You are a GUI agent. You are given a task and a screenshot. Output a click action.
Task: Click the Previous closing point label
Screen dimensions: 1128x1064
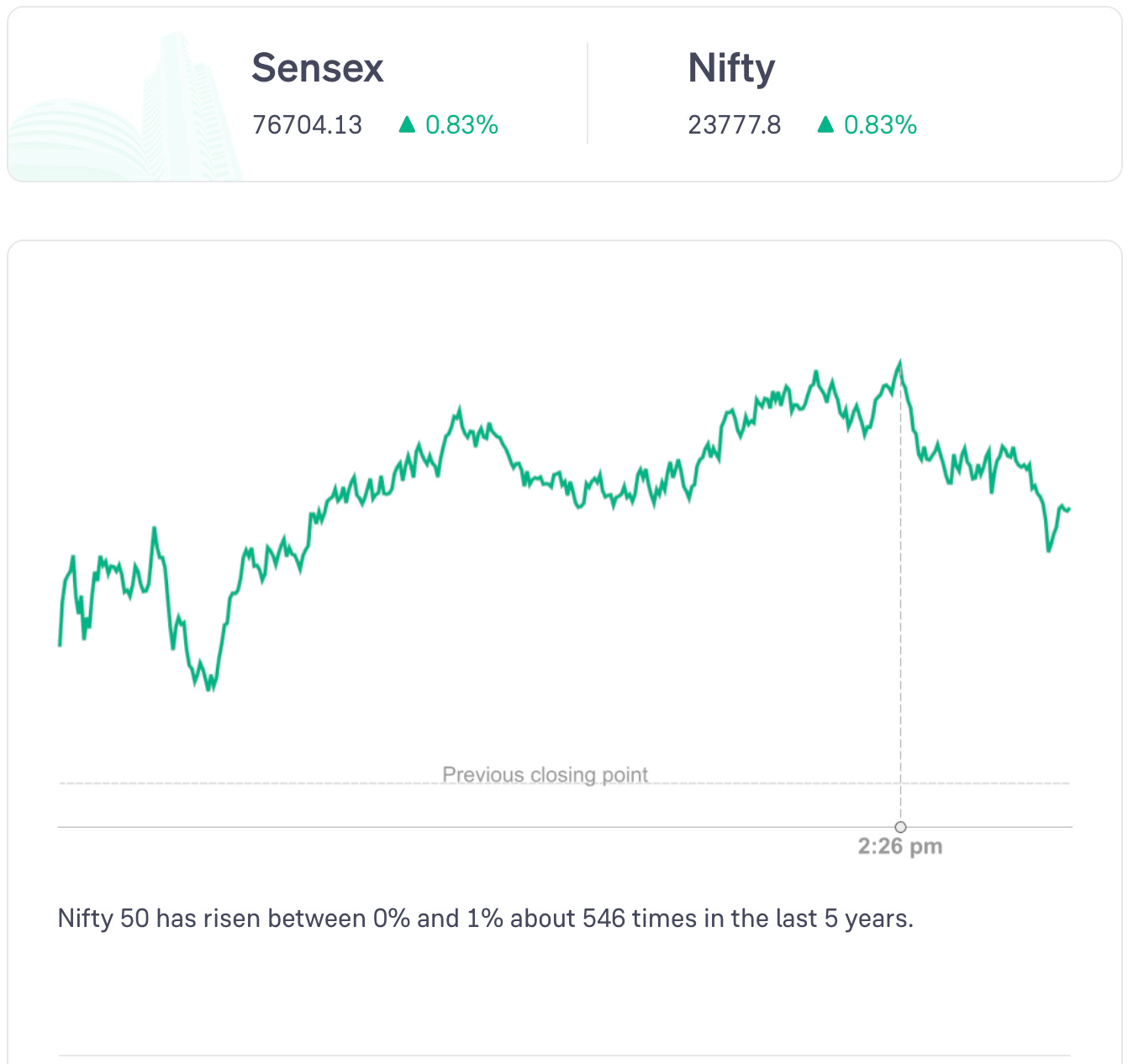pos(546,774)
